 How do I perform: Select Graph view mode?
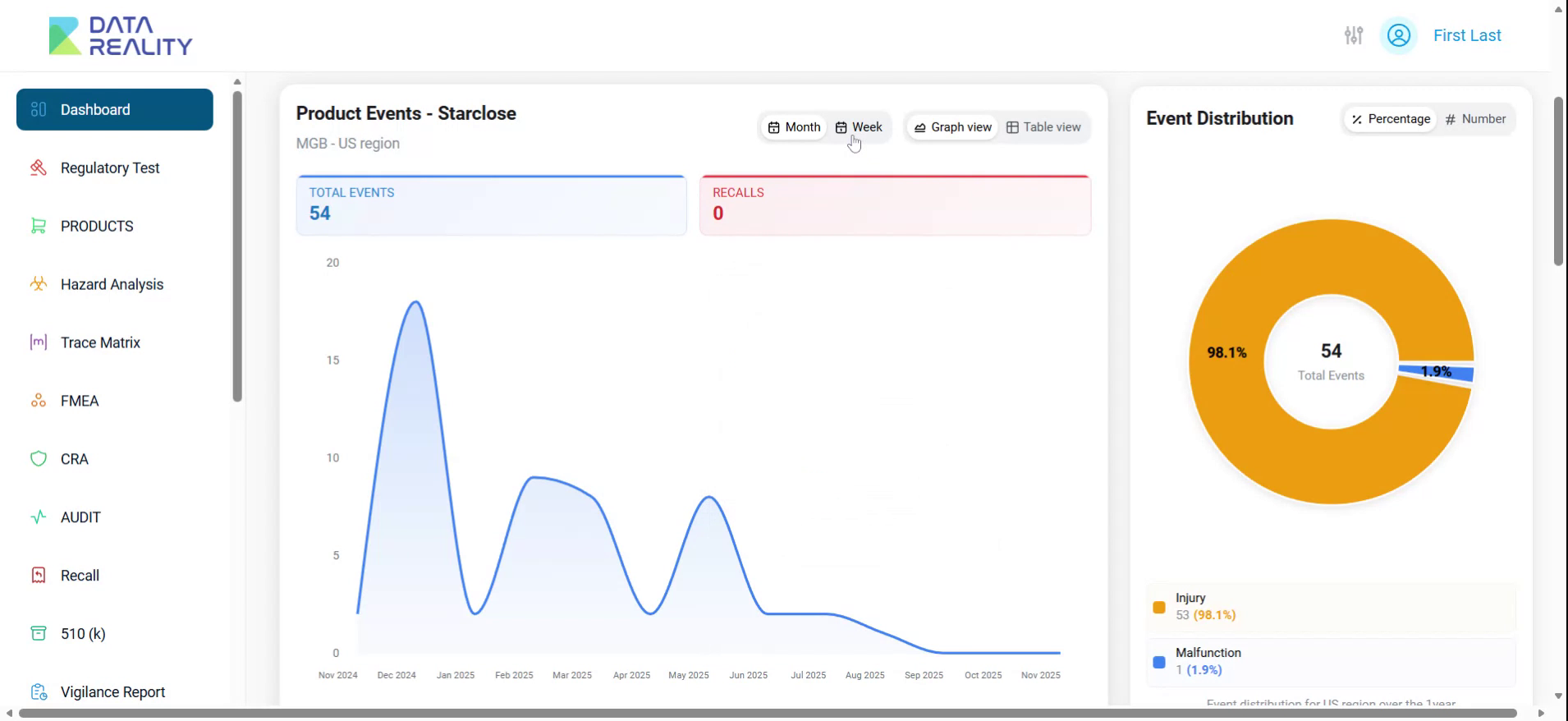point(952,127)
